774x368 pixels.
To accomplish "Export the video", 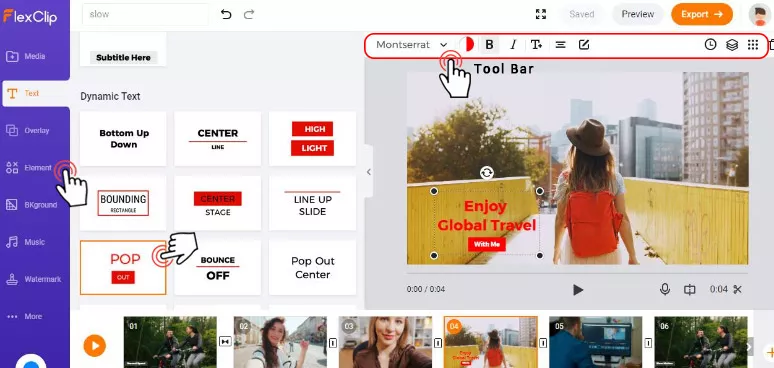I will tap(702, 14).
